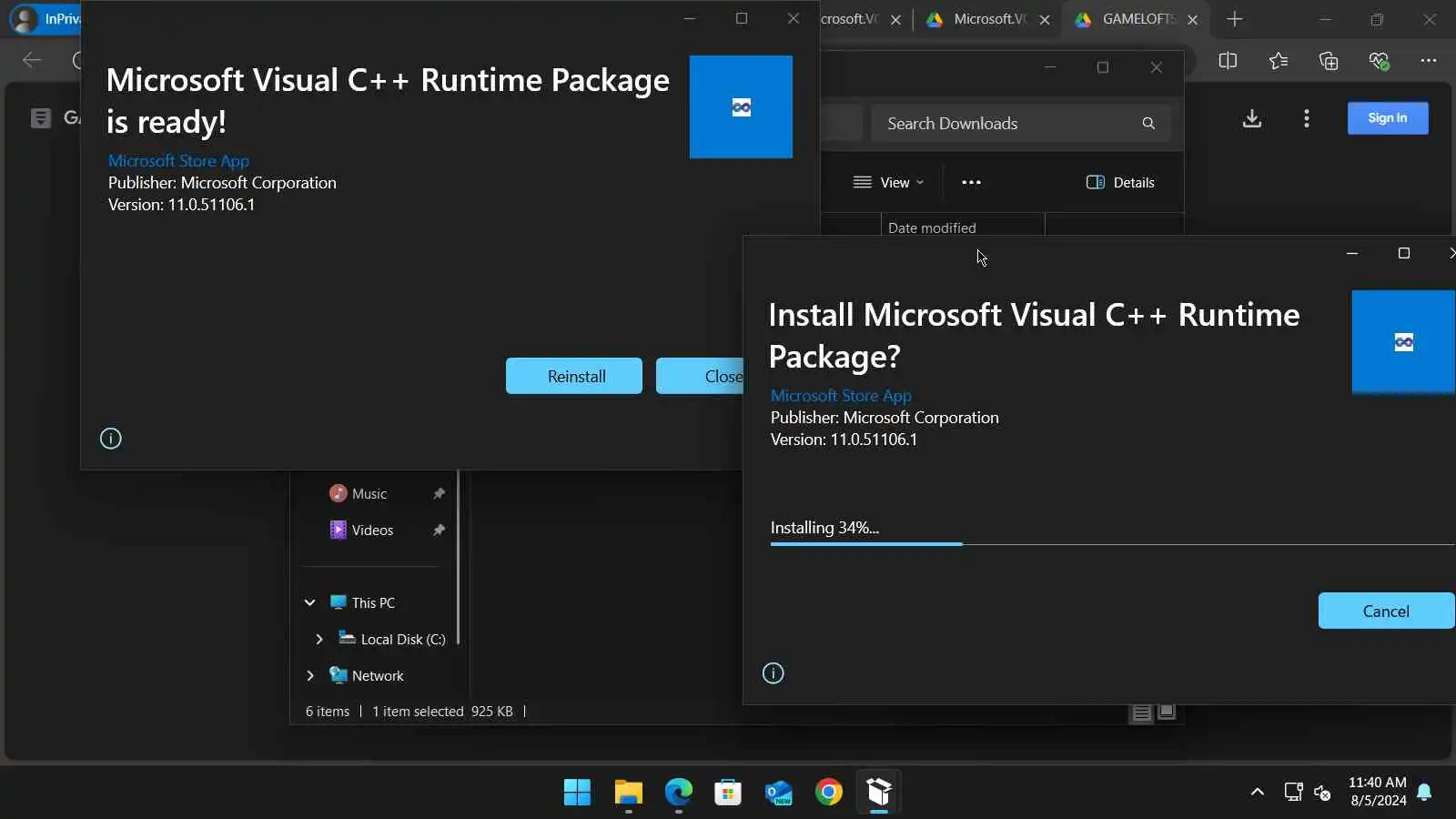Expand the Local Disk (C:) node
Image resolution: width=1456 pixels, height=819 pixels.
click(318, 639)
